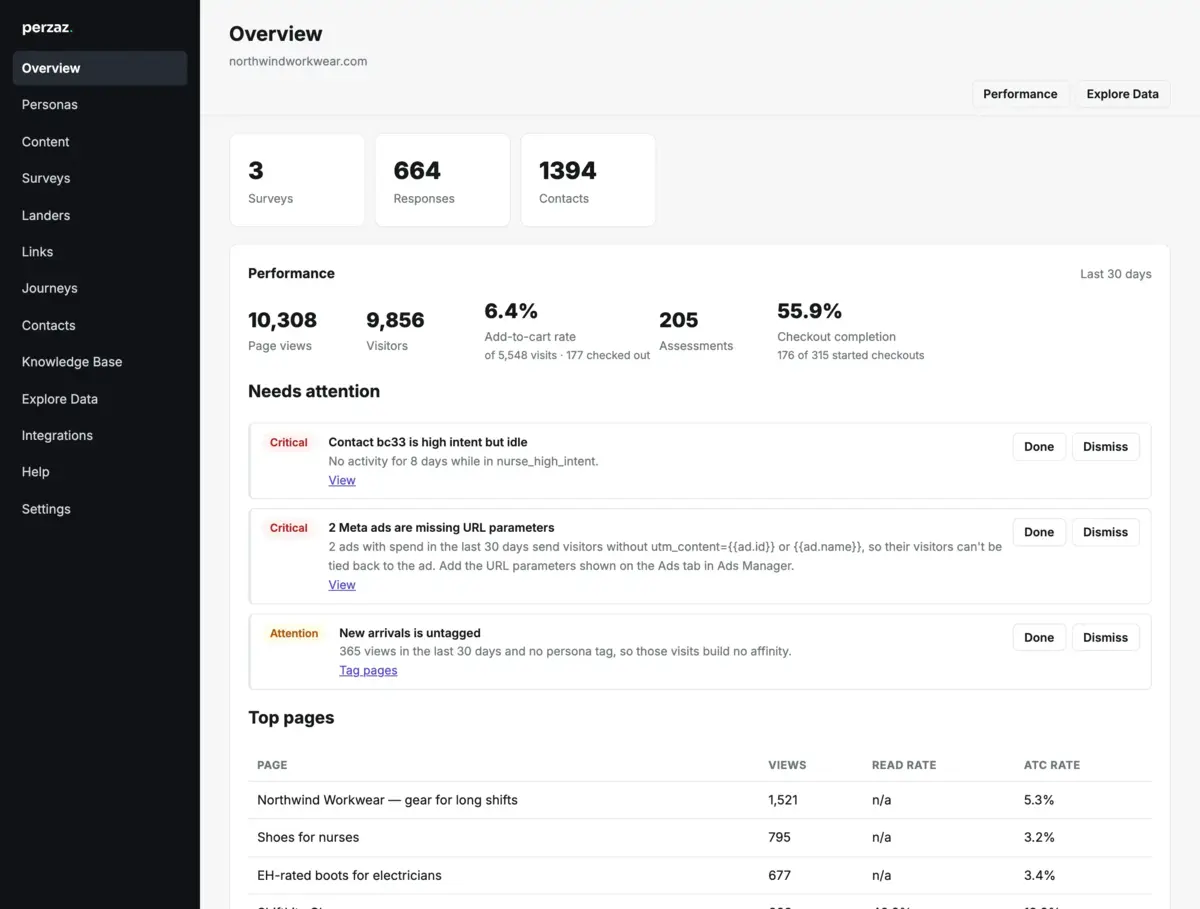Open the Overview sidebar item
The height and width of the screenshot is (909, 1200).
pyautogui.click(x=100, y=68)
